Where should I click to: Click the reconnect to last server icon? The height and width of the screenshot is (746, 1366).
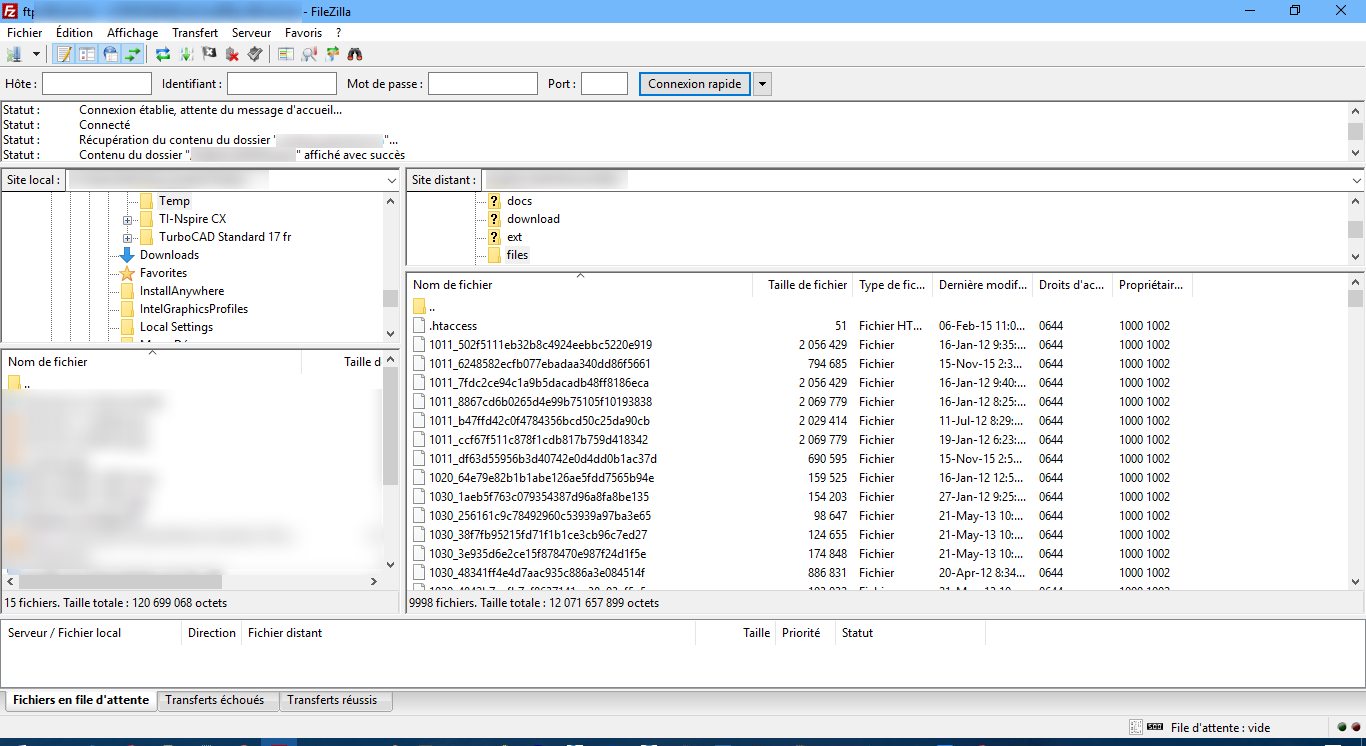pyautogui.click(x=254, y=54)
